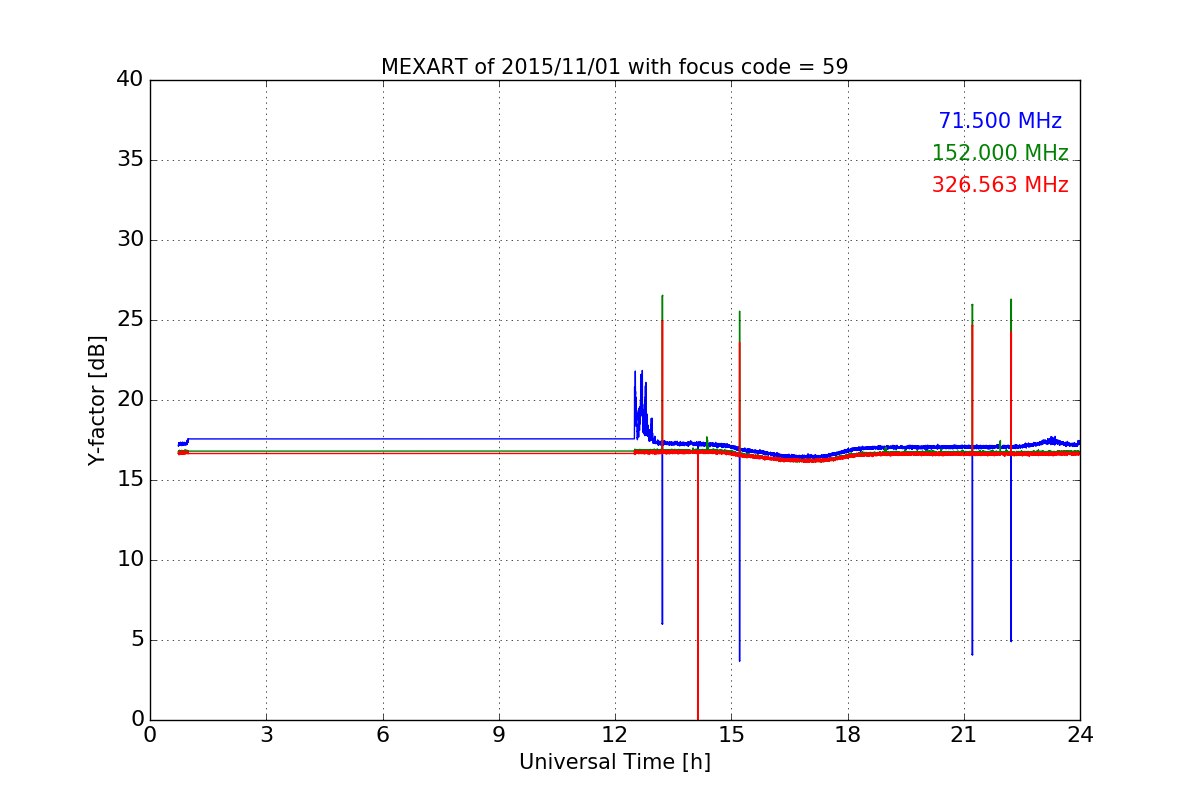Click the y-axis tick label 30

[x=130, y=240]
